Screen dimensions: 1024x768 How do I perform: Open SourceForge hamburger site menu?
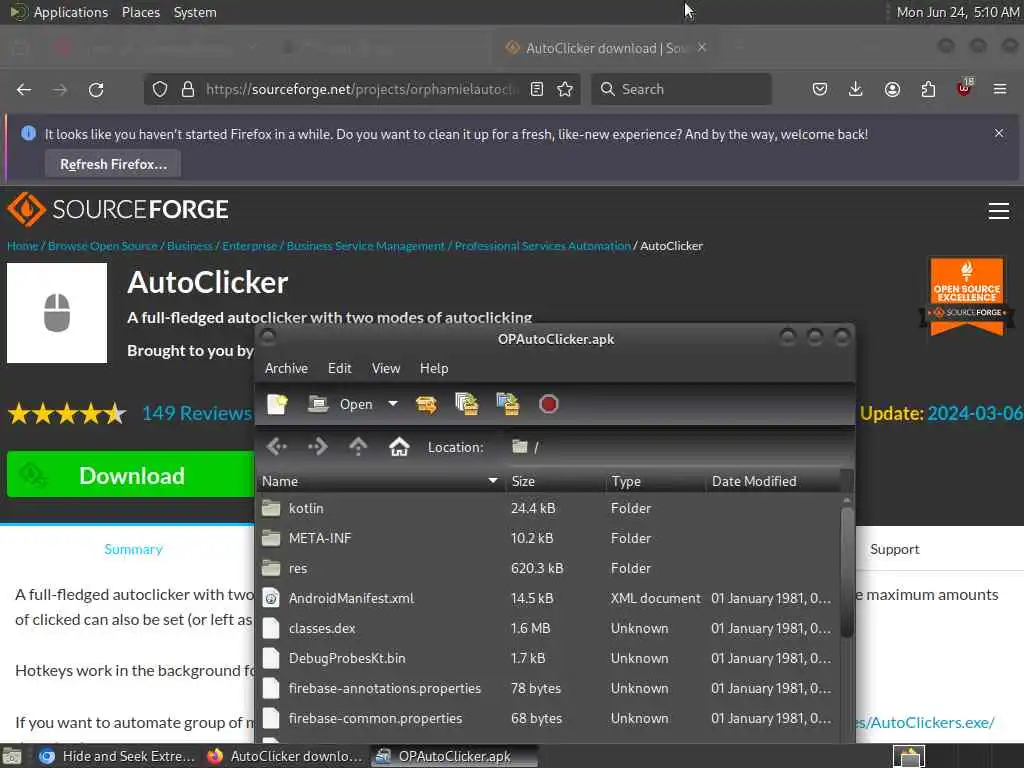click(999, 211)
